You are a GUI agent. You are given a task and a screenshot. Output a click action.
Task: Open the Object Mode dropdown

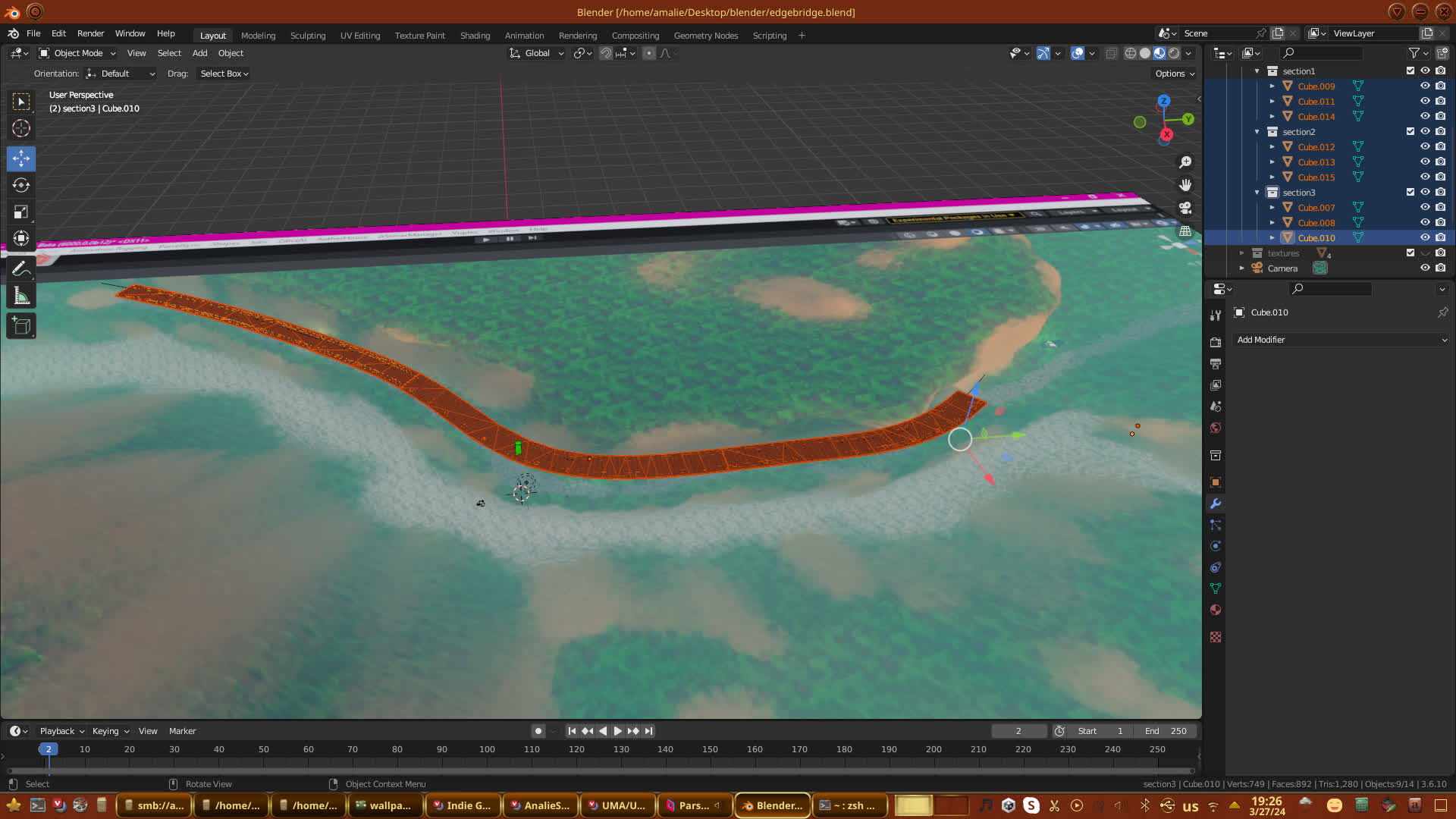[78, 53]
